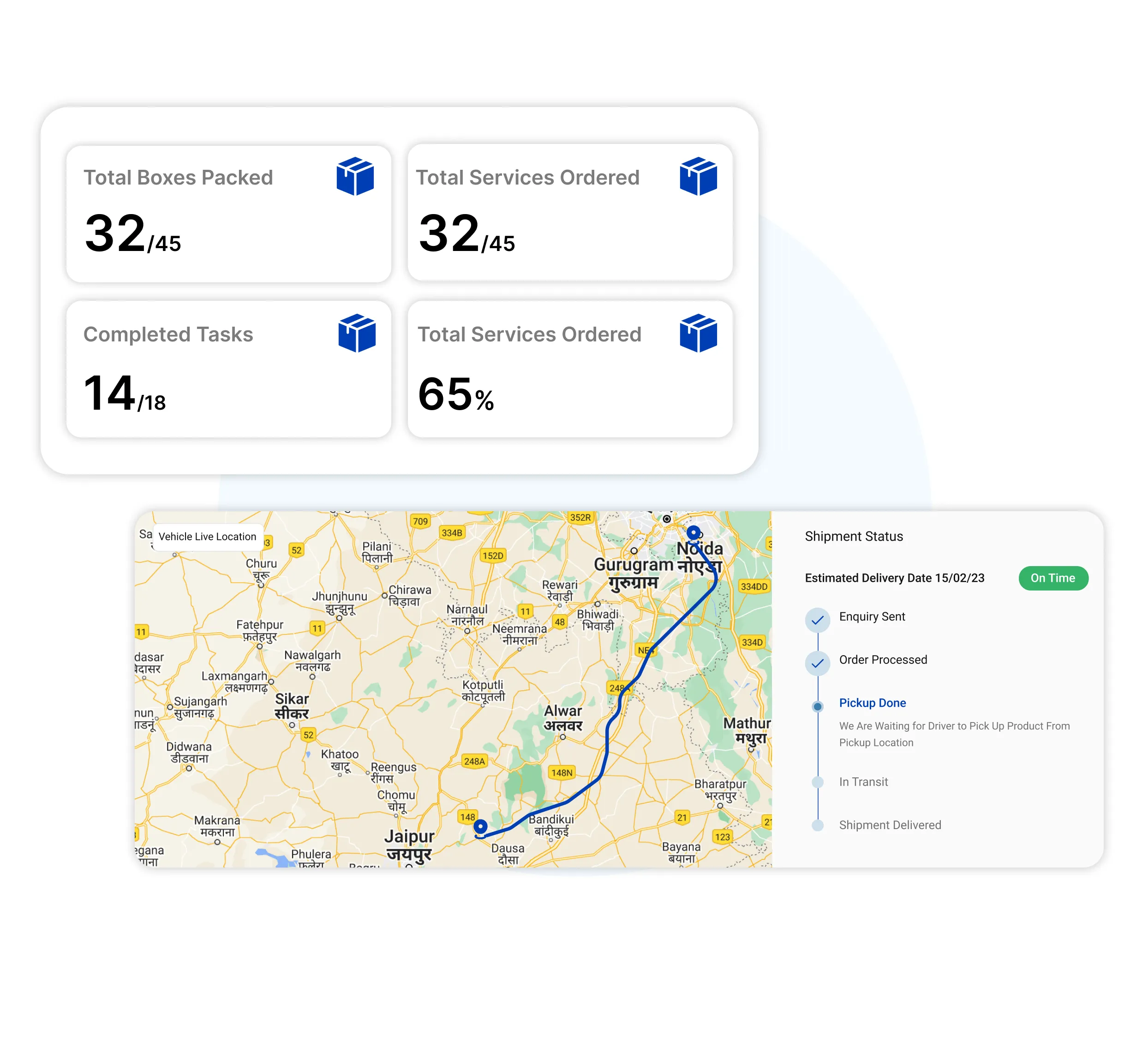
Task: Click the Vehicle Live Location label
Action: [x=208, y=536]
